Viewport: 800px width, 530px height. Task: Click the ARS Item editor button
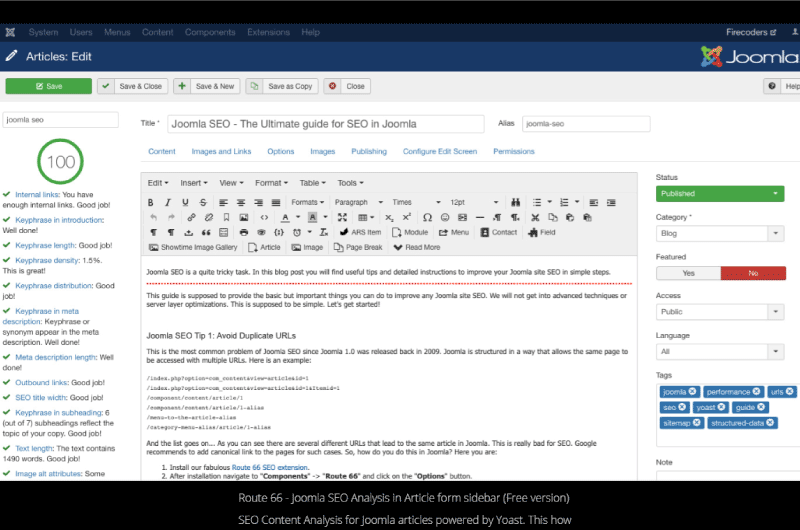coord(360,233)
